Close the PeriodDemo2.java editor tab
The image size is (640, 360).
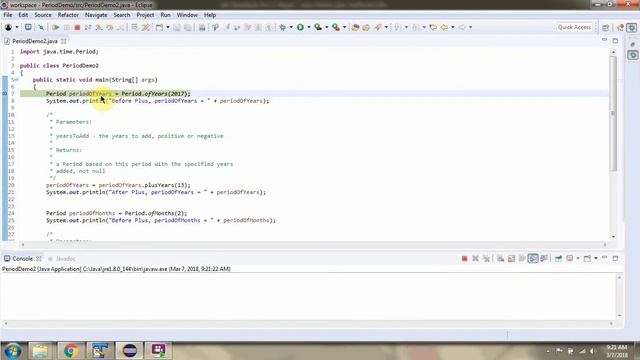point(64,41)
